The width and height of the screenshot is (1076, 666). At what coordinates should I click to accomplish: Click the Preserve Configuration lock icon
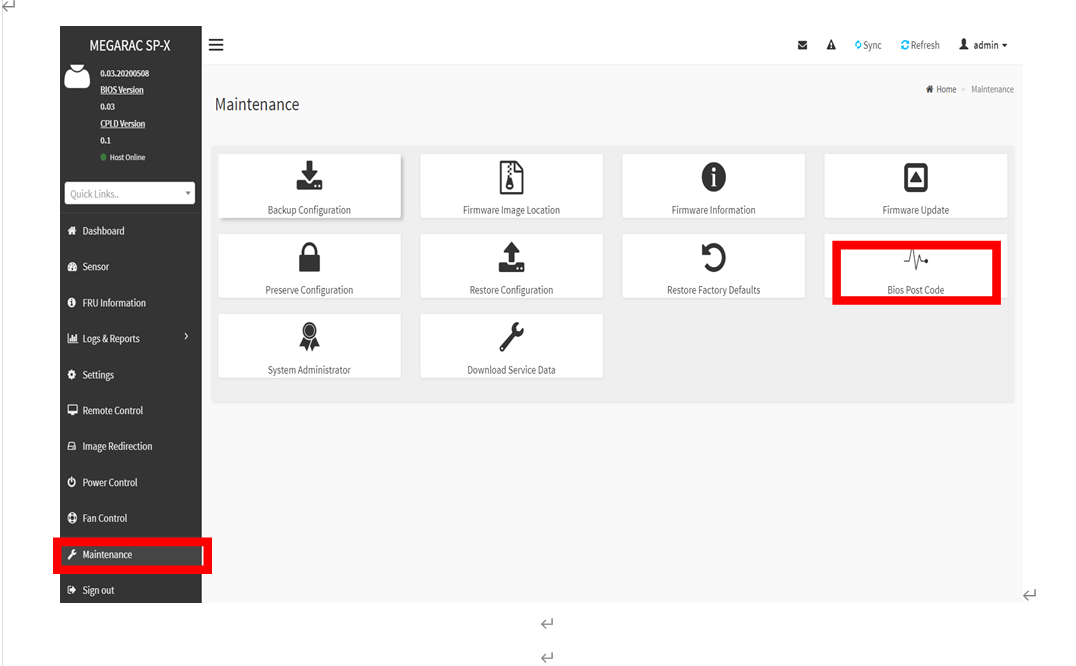[x=309, y=258]
